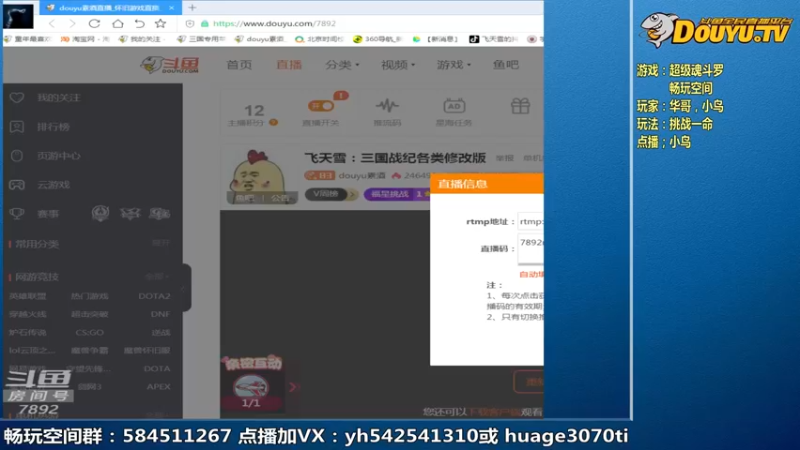Open the 淘宝网 bookmark
The image size is (800, 450).
tap(85, 39)
